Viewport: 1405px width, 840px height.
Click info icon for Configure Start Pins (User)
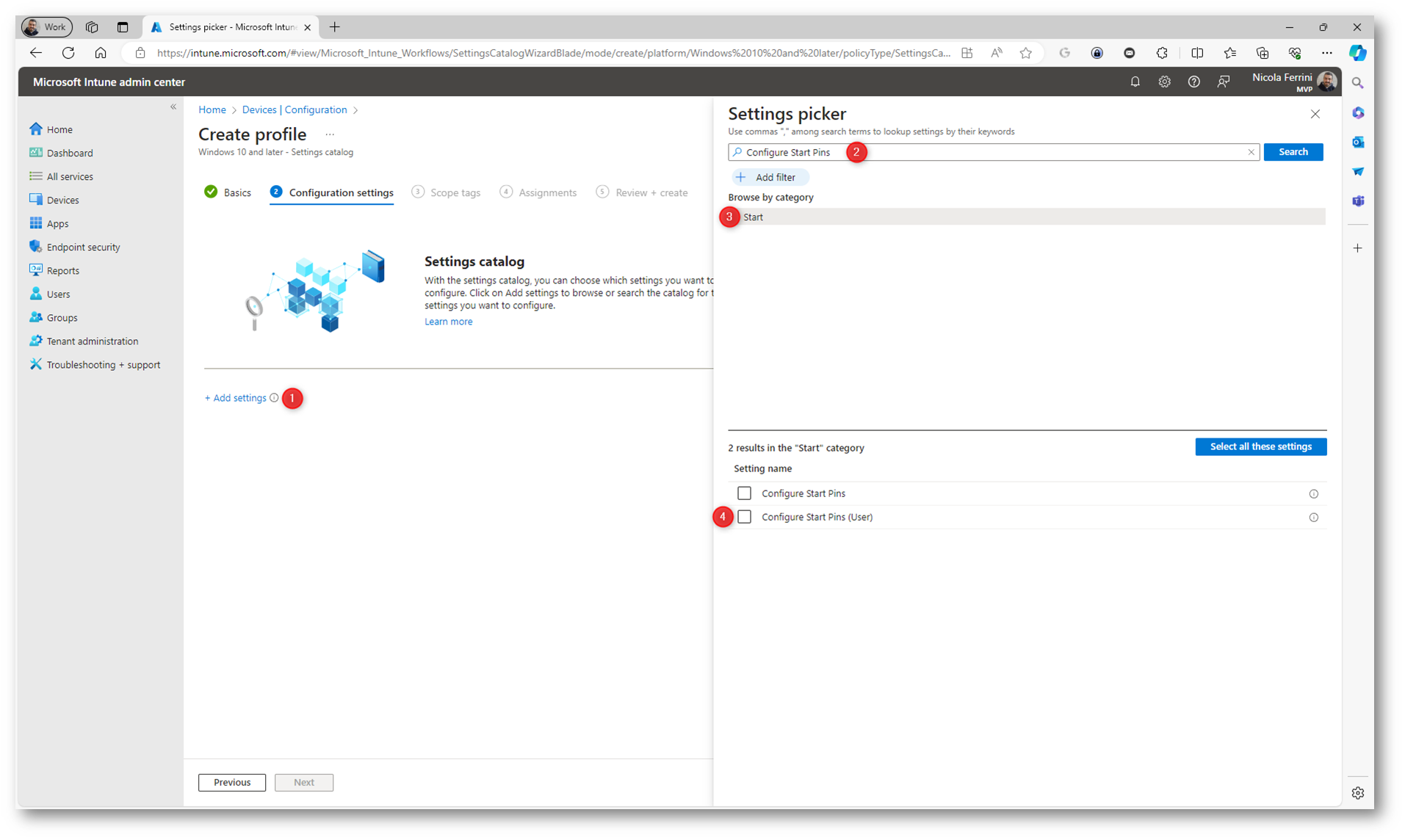[x=1313, y=518]
